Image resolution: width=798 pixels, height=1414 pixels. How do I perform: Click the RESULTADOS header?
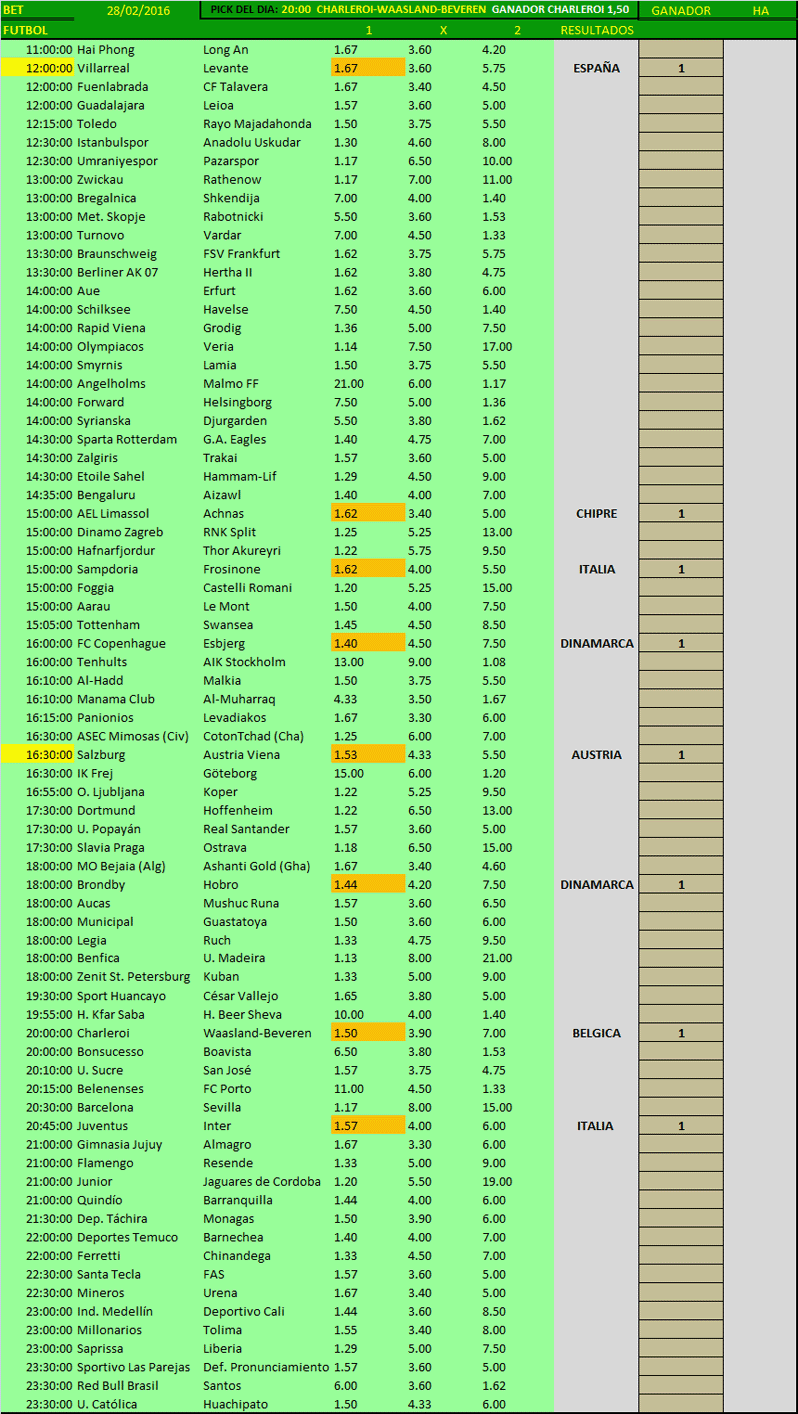[597, 30]
